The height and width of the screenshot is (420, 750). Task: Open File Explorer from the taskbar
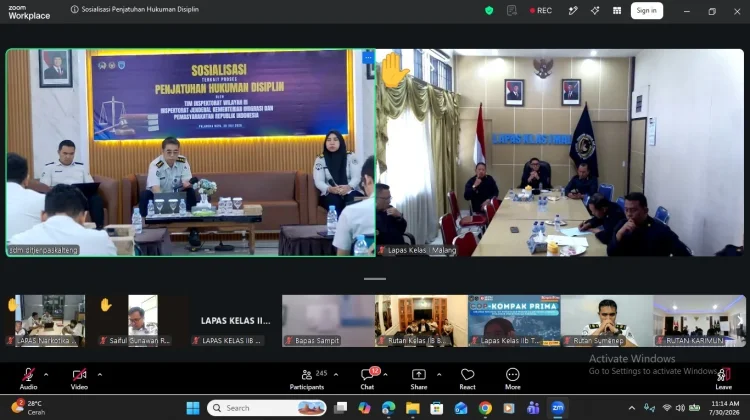pyautogui.click(x=412, y=408)
